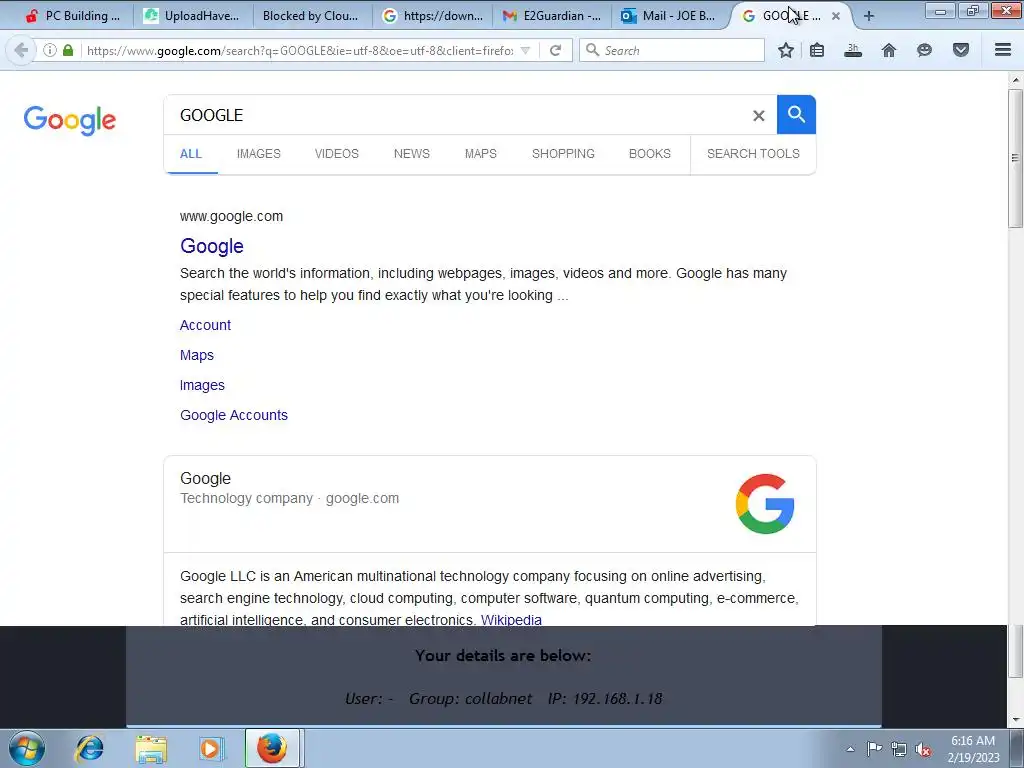Show hidden system tray icons arrow
The height and width of the screenshot is (768, 1024).
[850, 749]
